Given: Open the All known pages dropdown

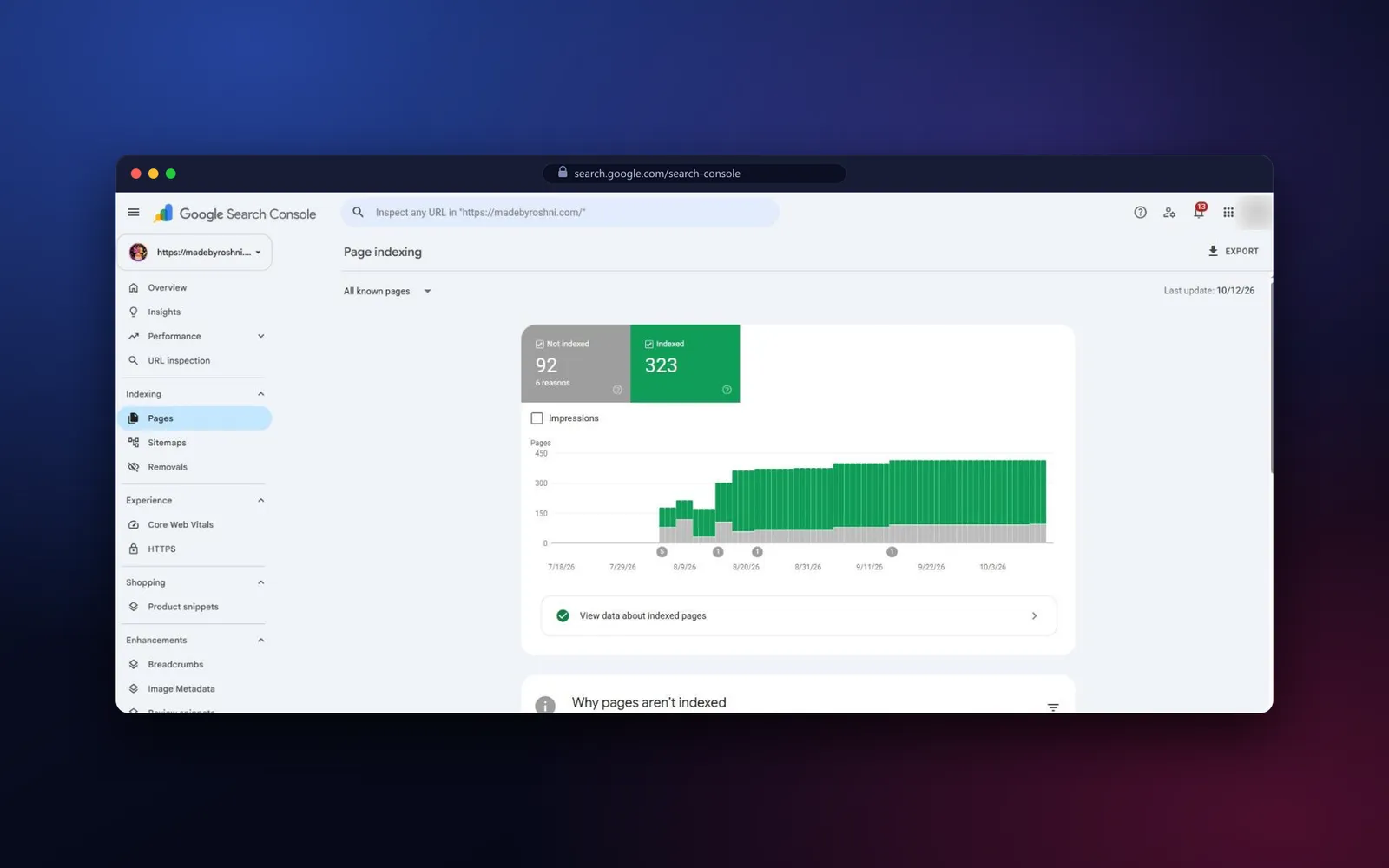Looking at the screenshot, I should point(387,292).
